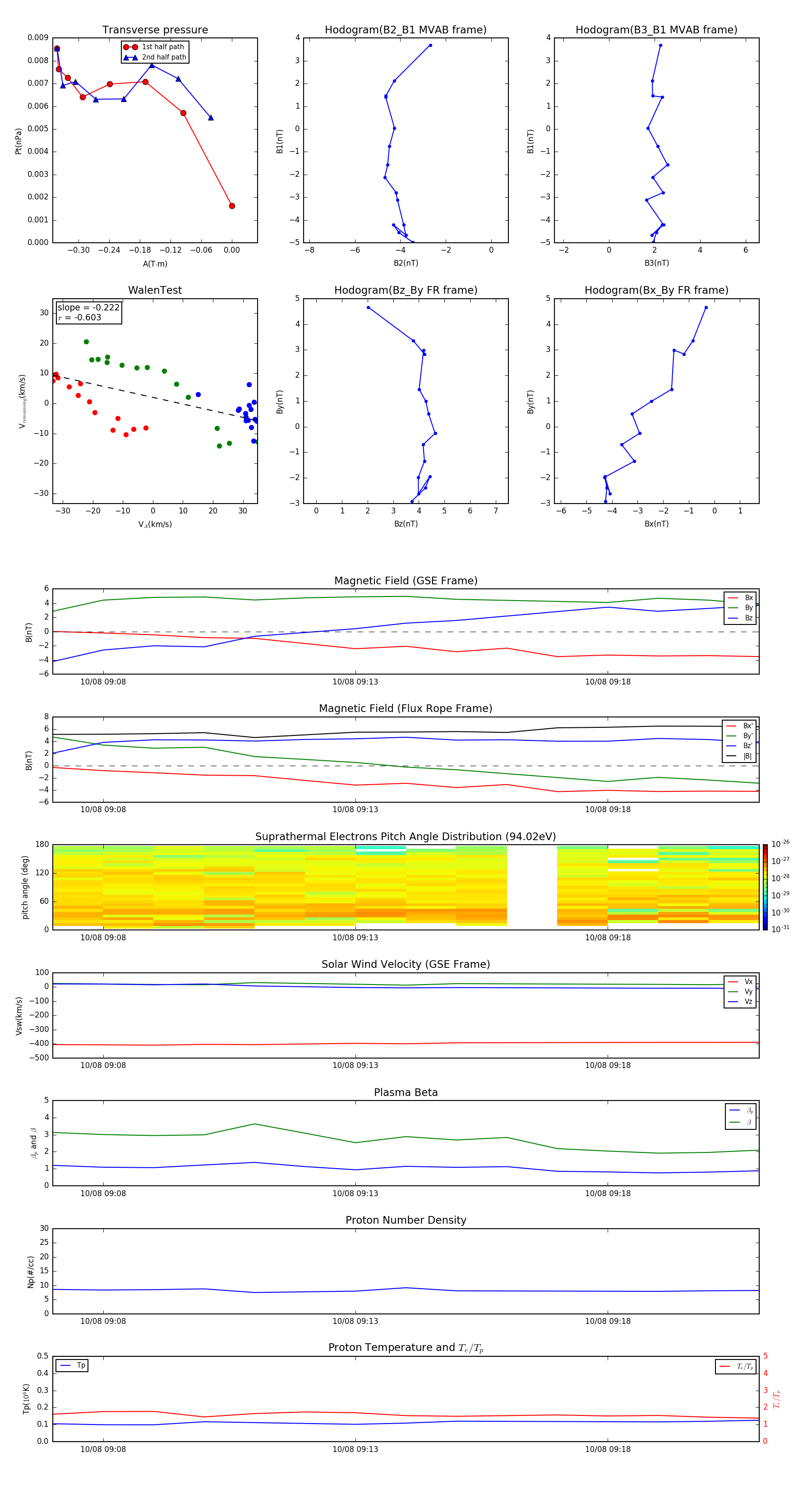
Task: Click the 'B2(nT)' x-axis label
Action: tap(406, 263)
